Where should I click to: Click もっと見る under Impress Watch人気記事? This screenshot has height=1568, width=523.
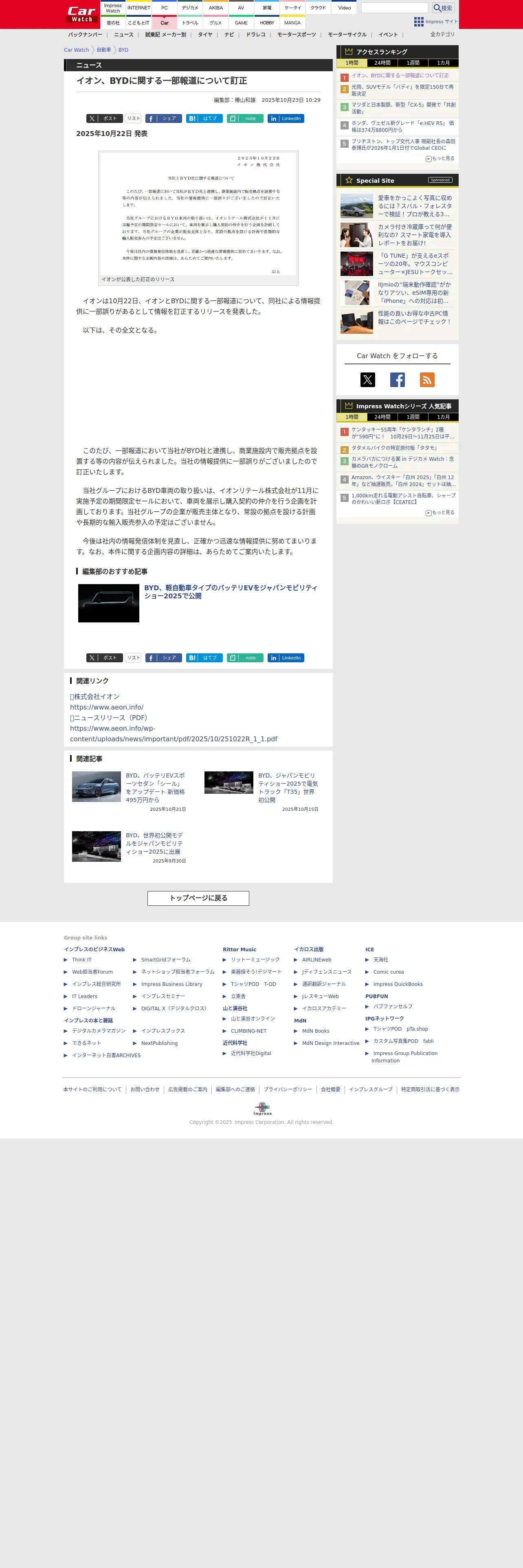tap(440, 512)
